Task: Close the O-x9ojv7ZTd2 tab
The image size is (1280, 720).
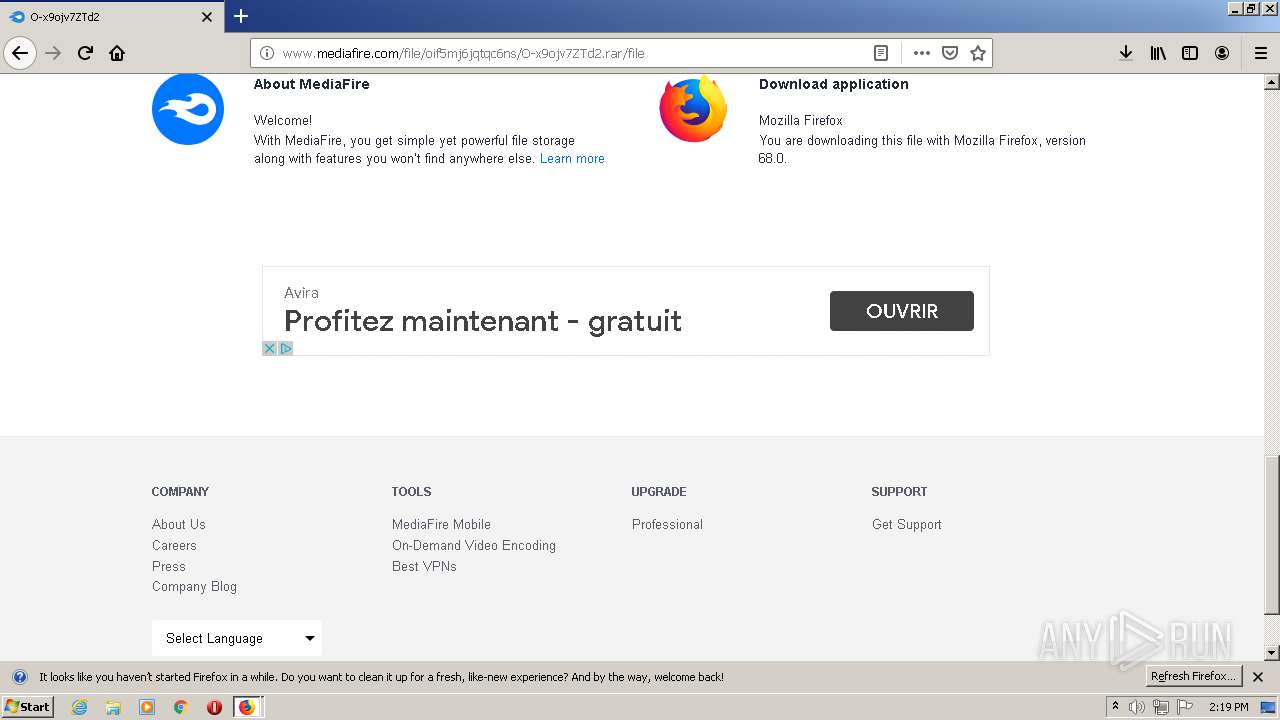Action: [x=207, y=17]
